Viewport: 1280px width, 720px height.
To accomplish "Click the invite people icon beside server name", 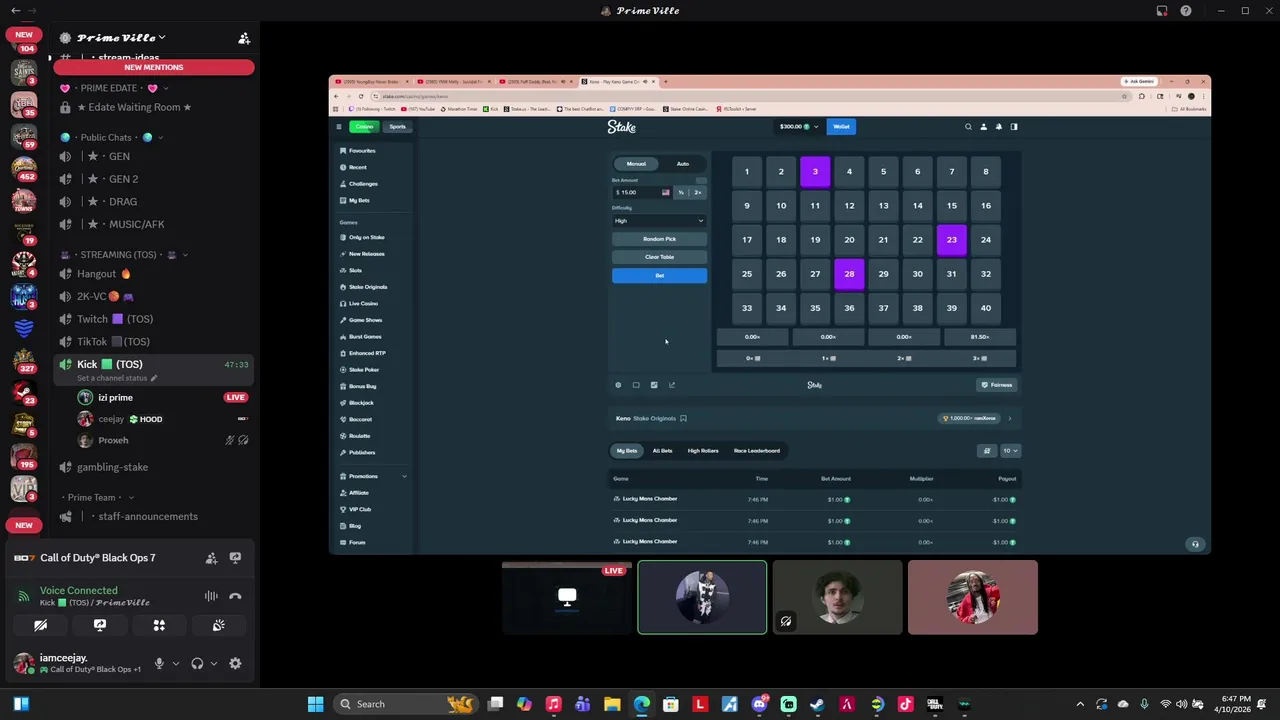I will pos(243,38).
